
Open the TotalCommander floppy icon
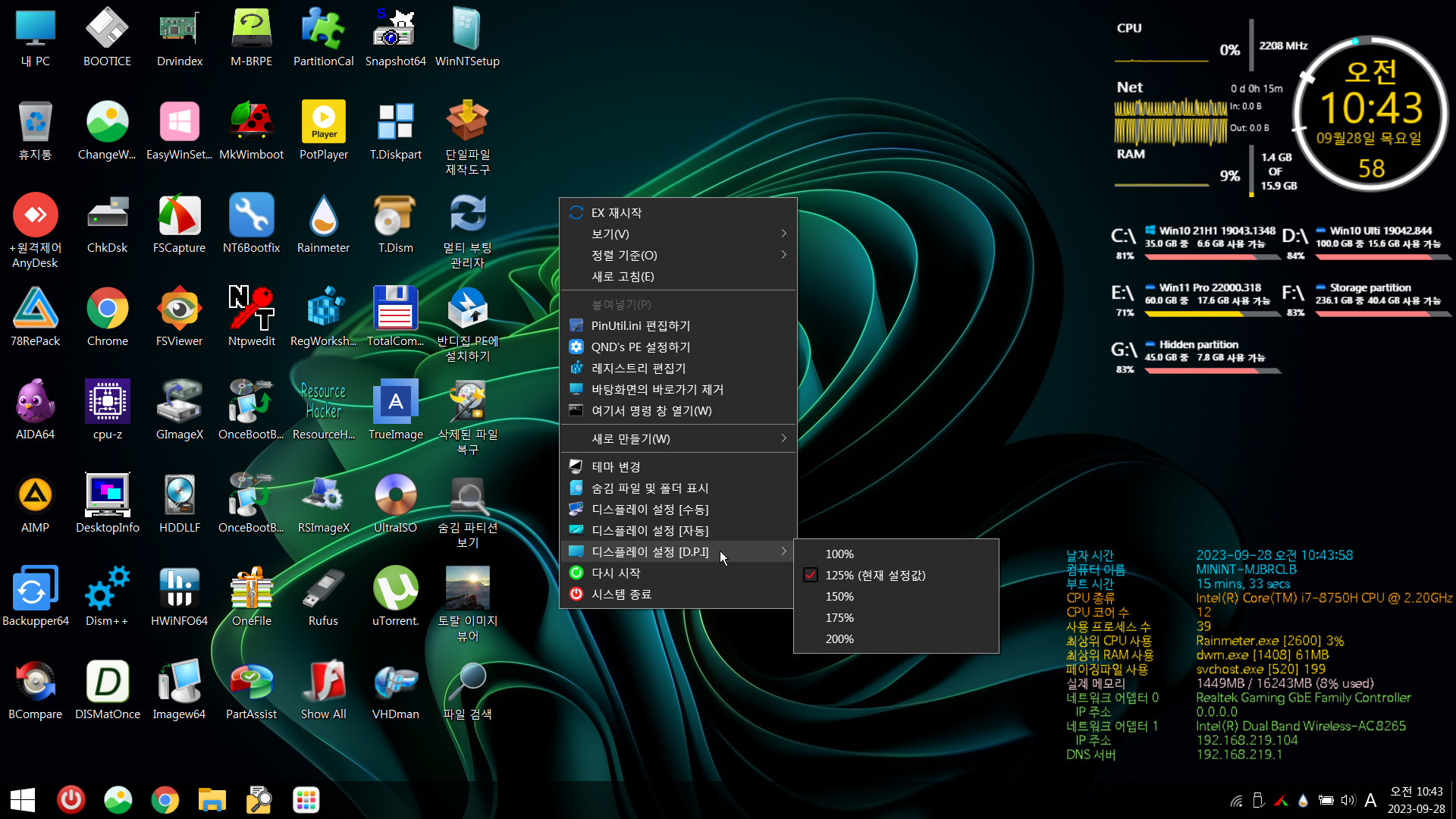395,316
